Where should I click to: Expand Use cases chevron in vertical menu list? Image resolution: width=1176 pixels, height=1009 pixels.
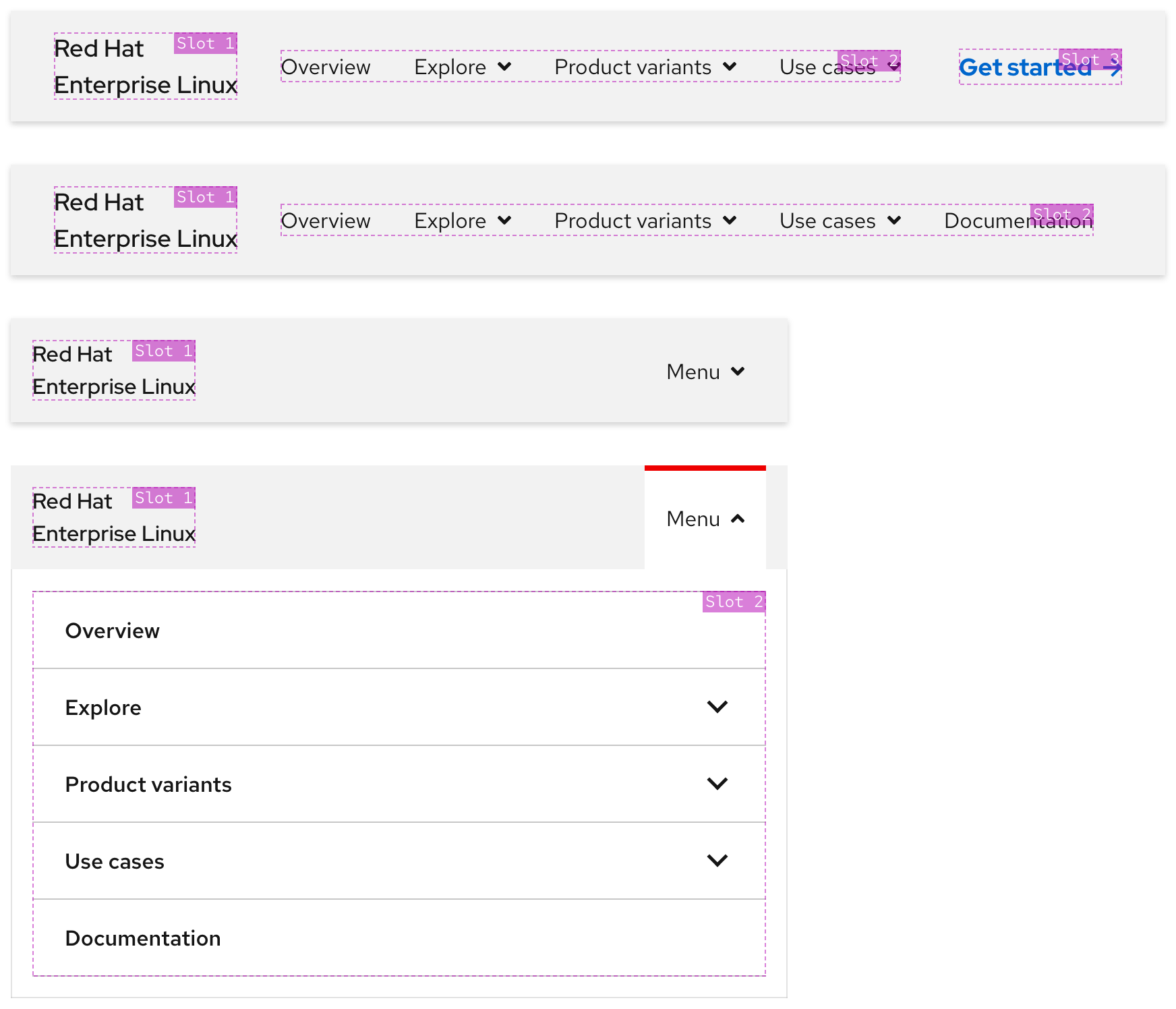[717, 861]
